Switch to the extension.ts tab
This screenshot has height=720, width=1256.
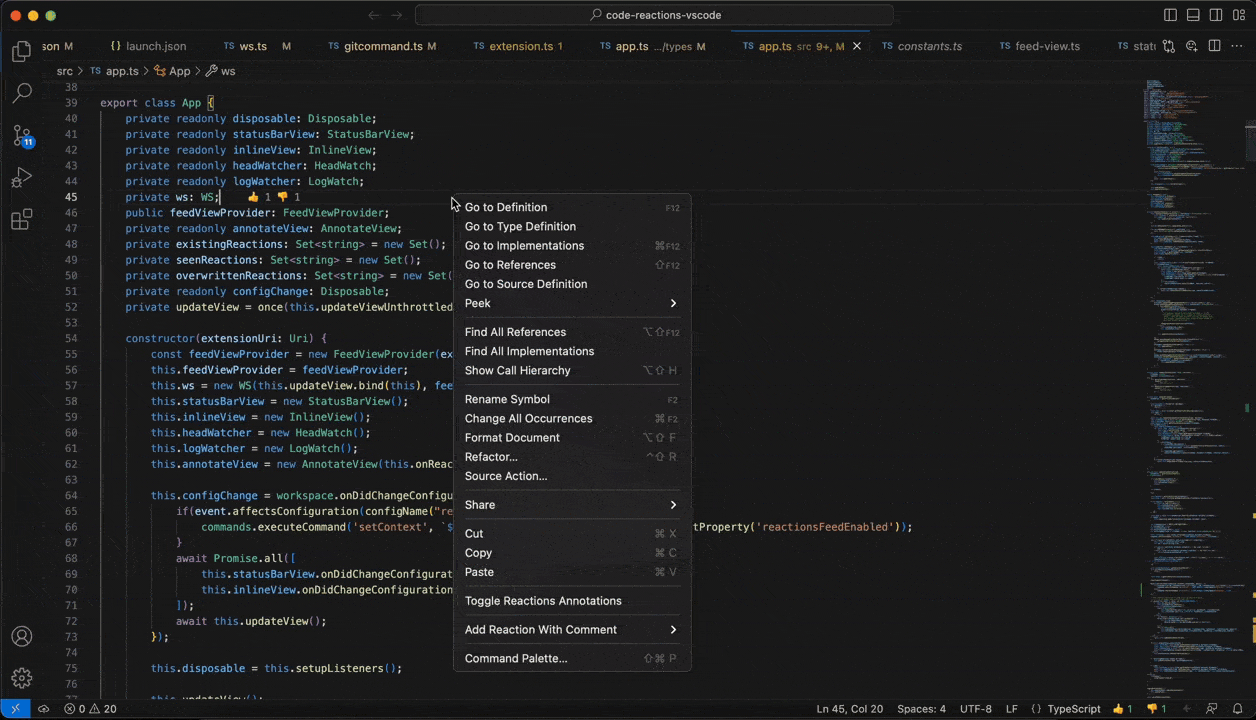518,46
